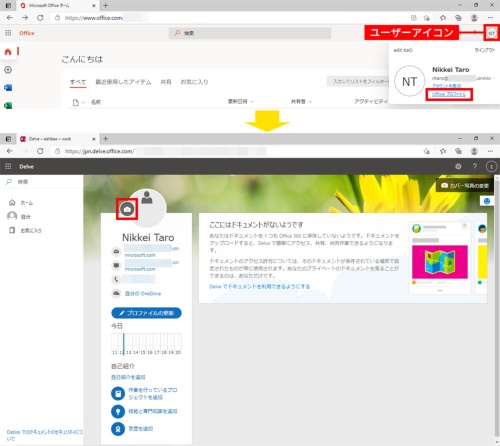
Task: Select the 共有 tab
Action: pyautogui.click(x=166, y=82)
